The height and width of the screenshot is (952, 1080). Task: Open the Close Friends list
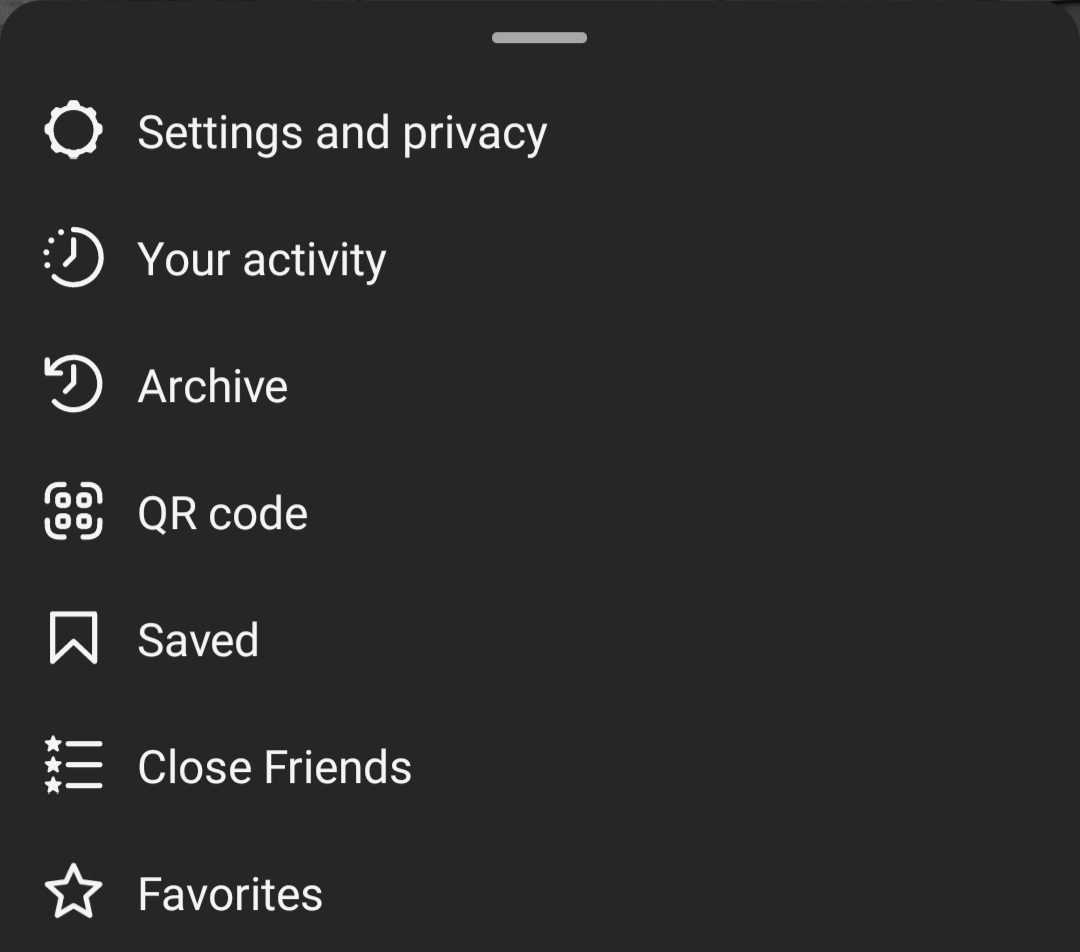[274, 768]
